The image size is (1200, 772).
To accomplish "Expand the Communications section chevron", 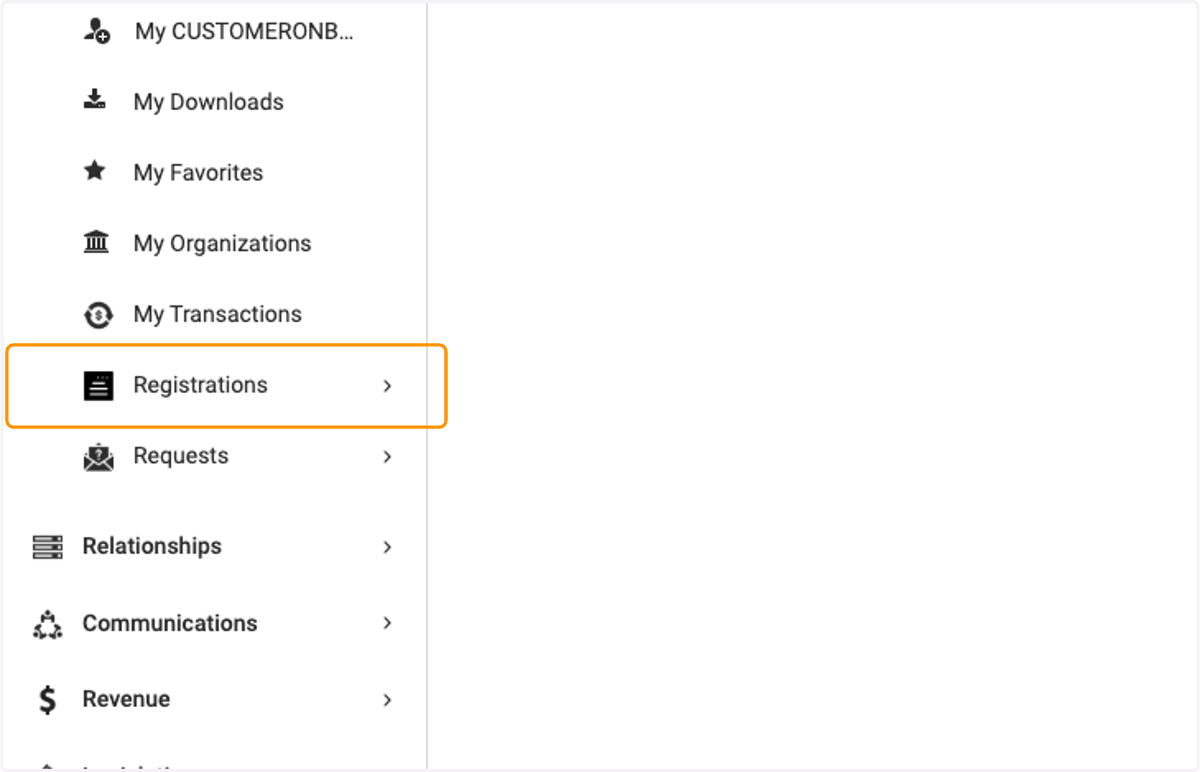I will [x=388, y=623].
